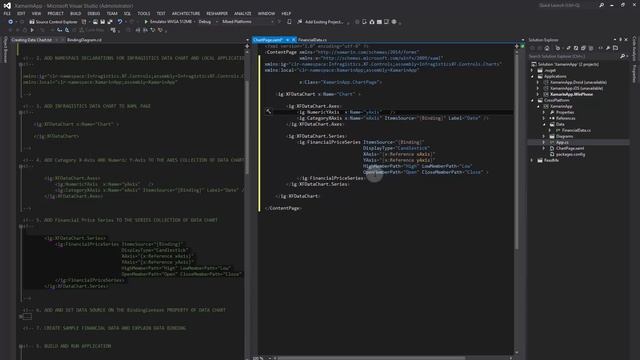Expand XamarinApp.iOS project node

537,88
